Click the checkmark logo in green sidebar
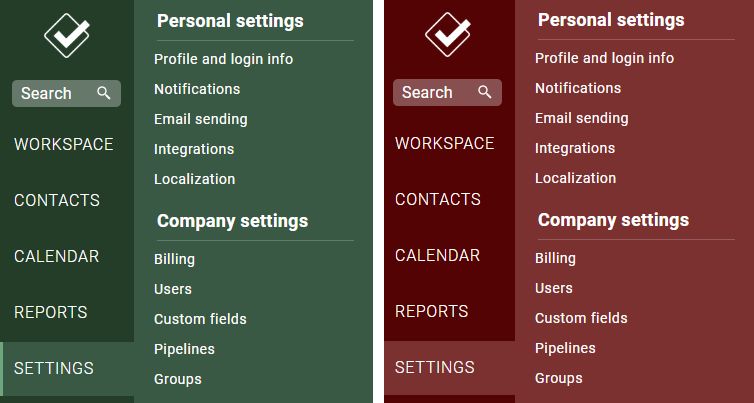Screen dimensions: 754x403 click(67, 35)
